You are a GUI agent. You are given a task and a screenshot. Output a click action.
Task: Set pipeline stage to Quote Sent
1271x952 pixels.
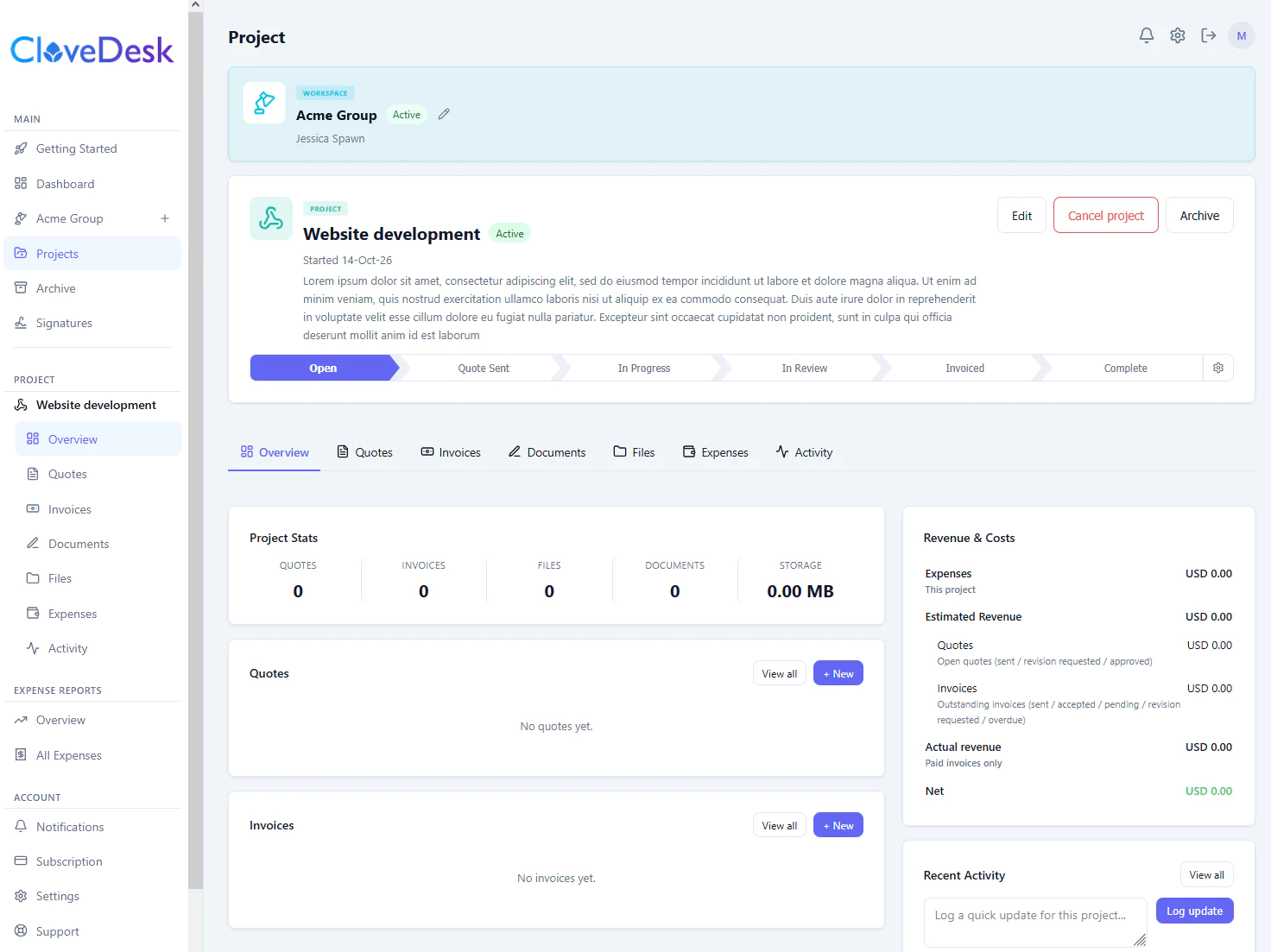484,368
